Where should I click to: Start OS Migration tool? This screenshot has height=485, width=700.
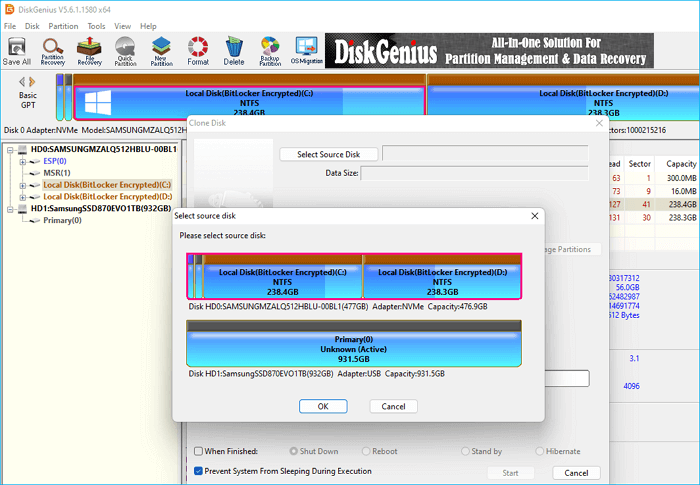click(x=307, y=51)
